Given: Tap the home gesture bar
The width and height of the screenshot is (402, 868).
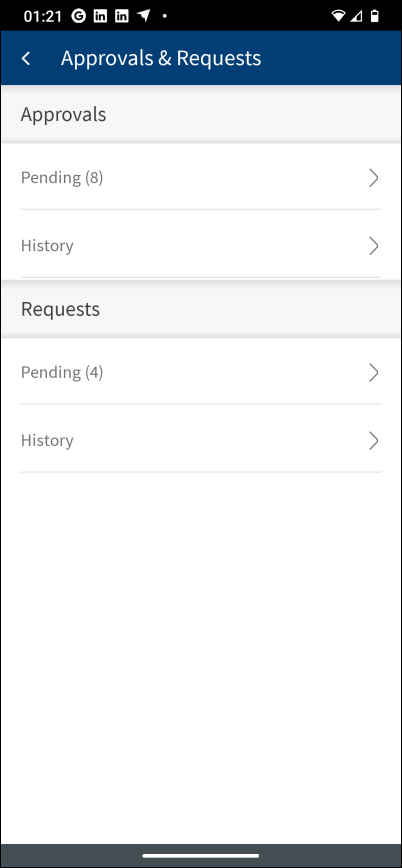Looking at the screenshot, I should coord(201,856).
